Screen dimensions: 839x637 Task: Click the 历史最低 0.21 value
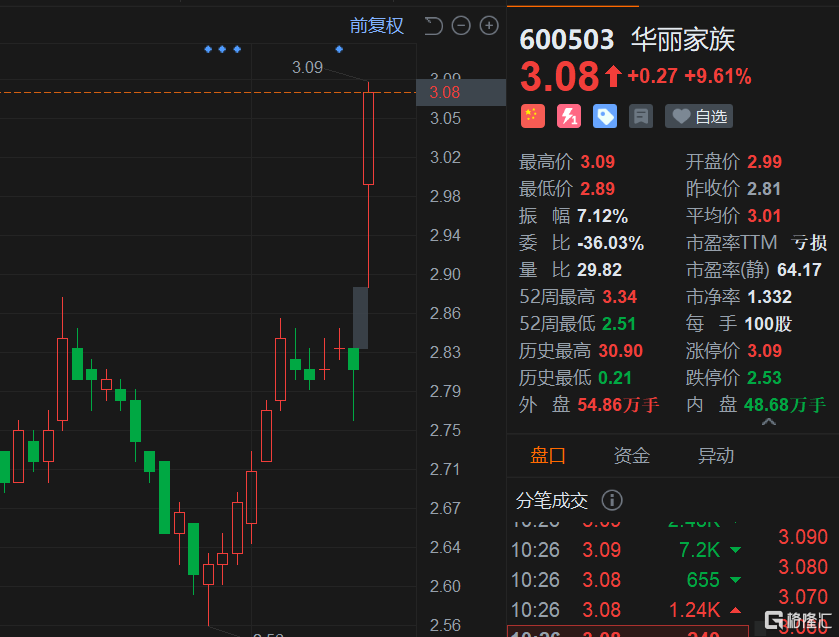pos(615,378)
